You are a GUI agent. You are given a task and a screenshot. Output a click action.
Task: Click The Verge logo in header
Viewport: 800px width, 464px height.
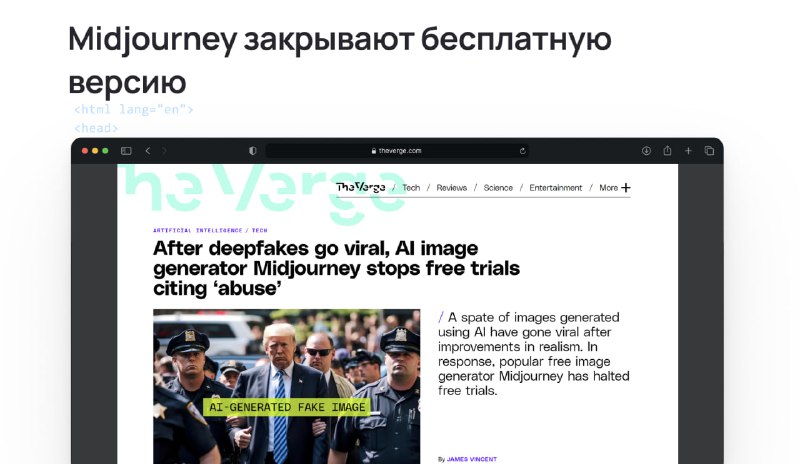tap(361, 187)
